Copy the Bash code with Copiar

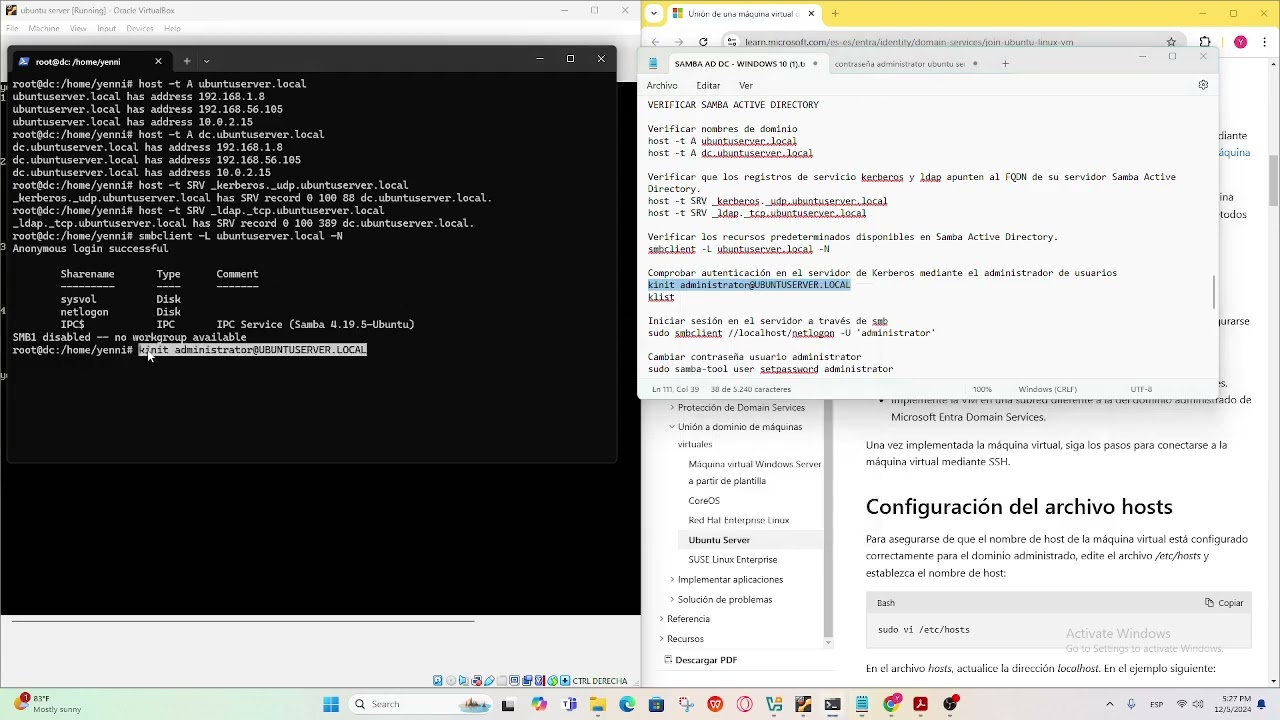click(1224, 603)
